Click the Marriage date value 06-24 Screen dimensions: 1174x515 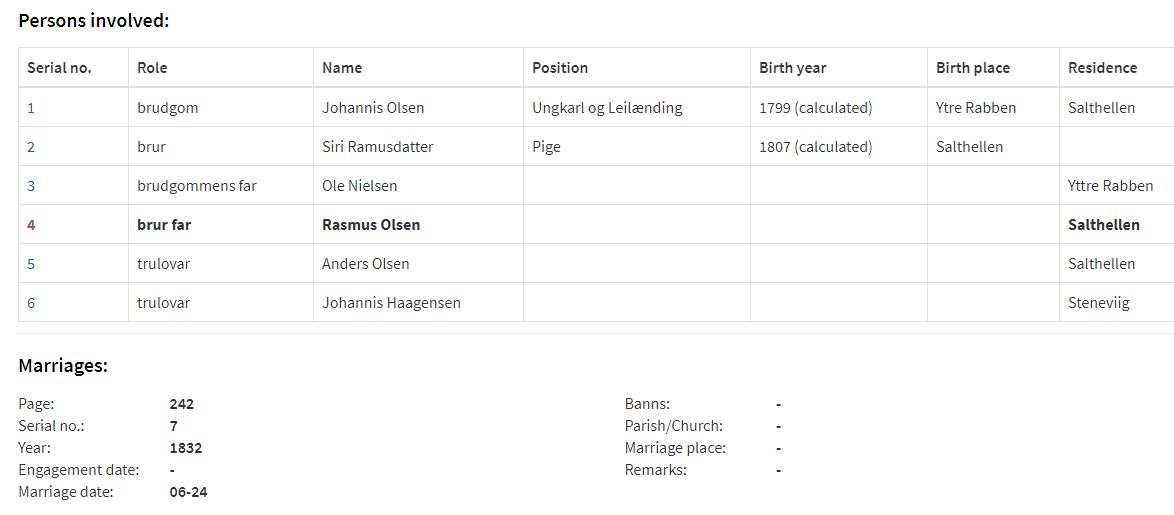(189, 493)
